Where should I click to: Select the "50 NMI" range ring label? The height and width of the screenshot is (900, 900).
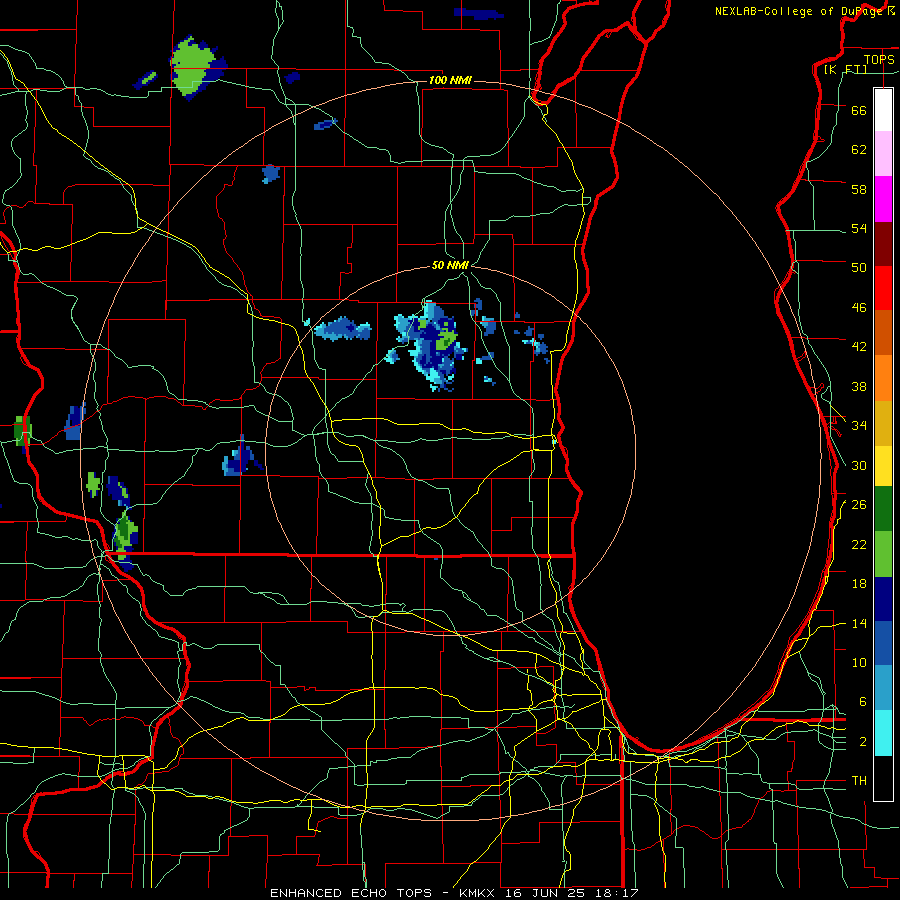click(450, 265)
